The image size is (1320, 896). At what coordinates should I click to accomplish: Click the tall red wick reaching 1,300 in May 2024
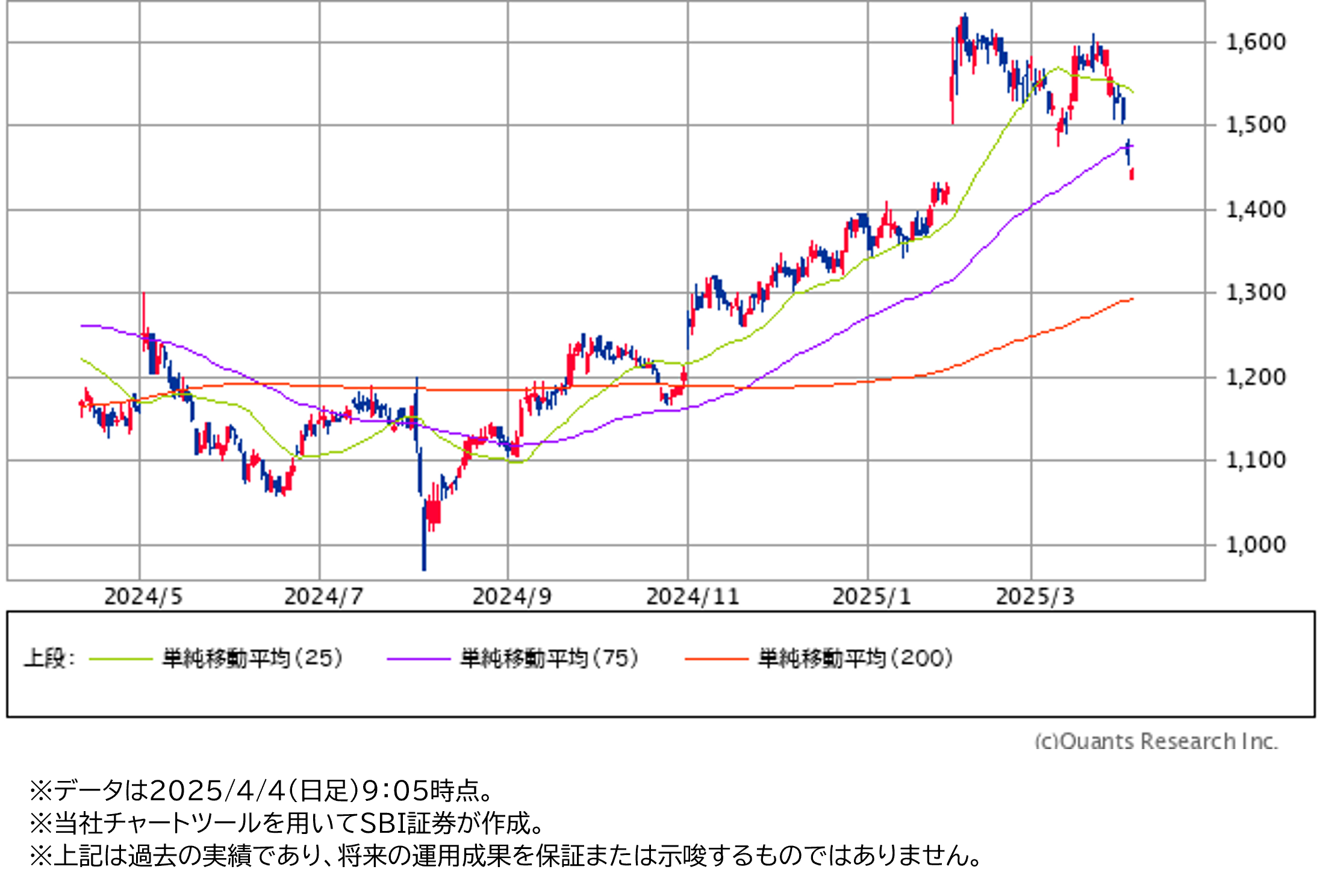(x=143, y=310)
